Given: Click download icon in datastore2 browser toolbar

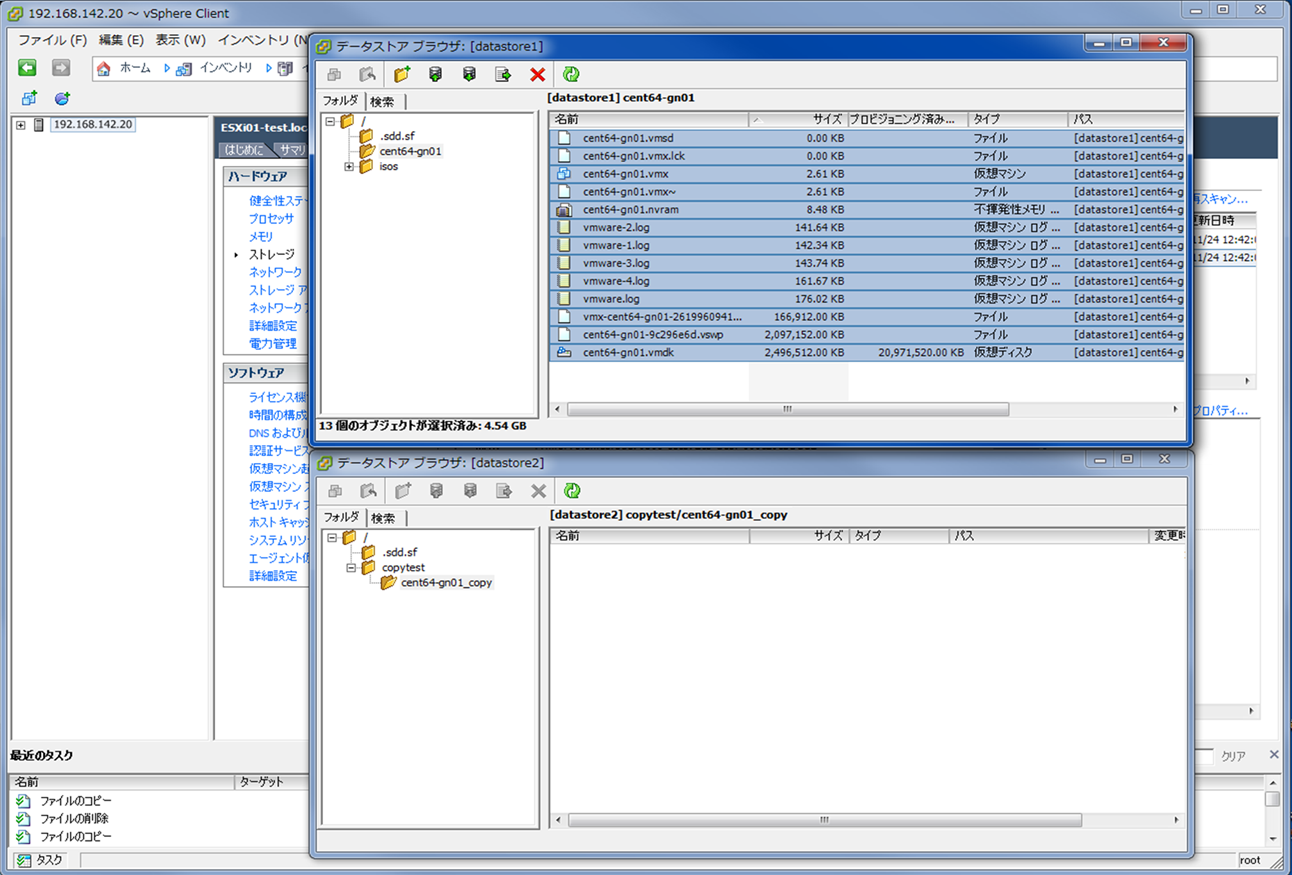Looking at the screenshot, I should pyautogui.click(x=470, y=491).
